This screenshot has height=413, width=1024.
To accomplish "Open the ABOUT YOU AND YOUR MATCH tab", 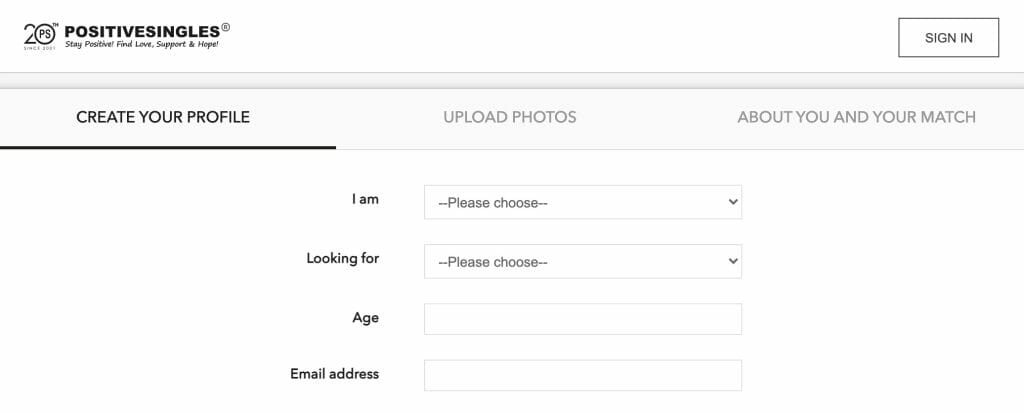I will tap(857, 117).
